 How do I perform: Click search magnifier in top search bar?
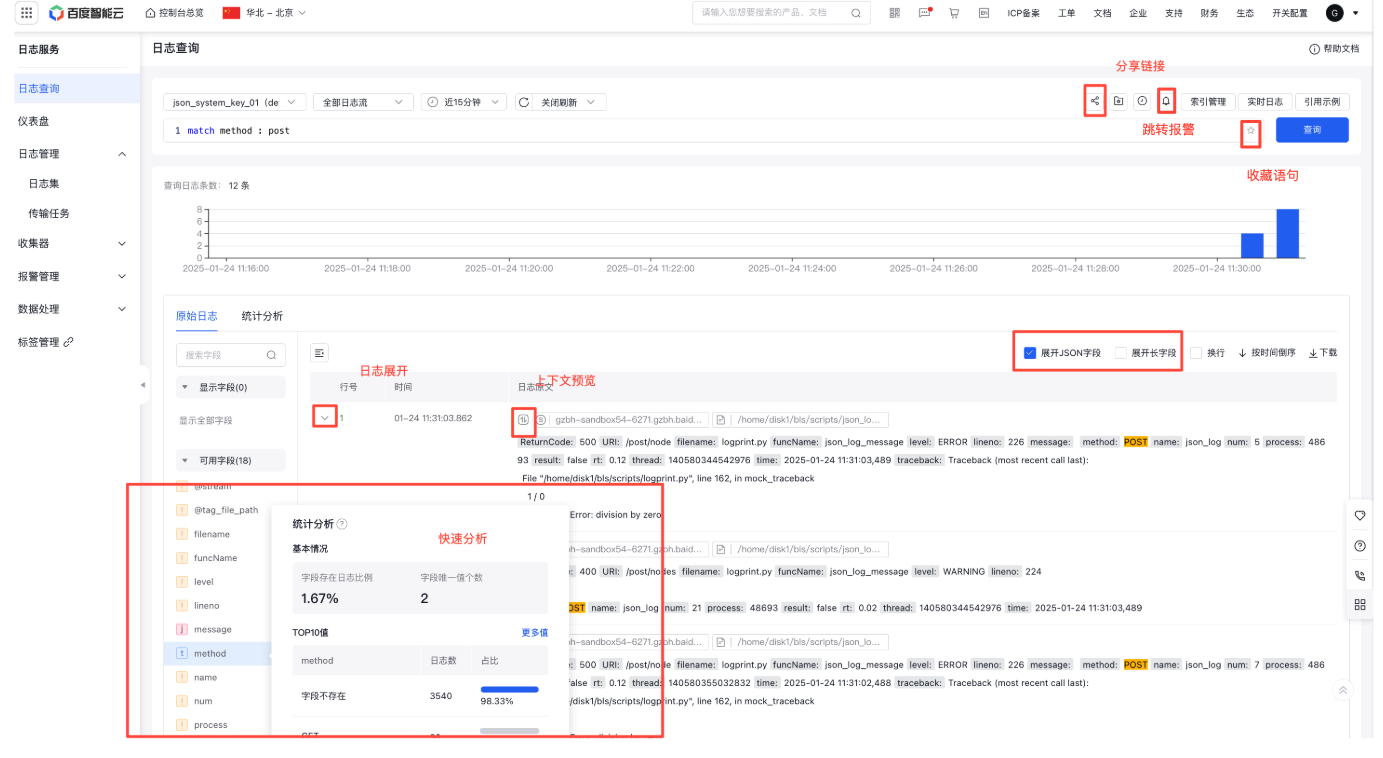[856, 13]
